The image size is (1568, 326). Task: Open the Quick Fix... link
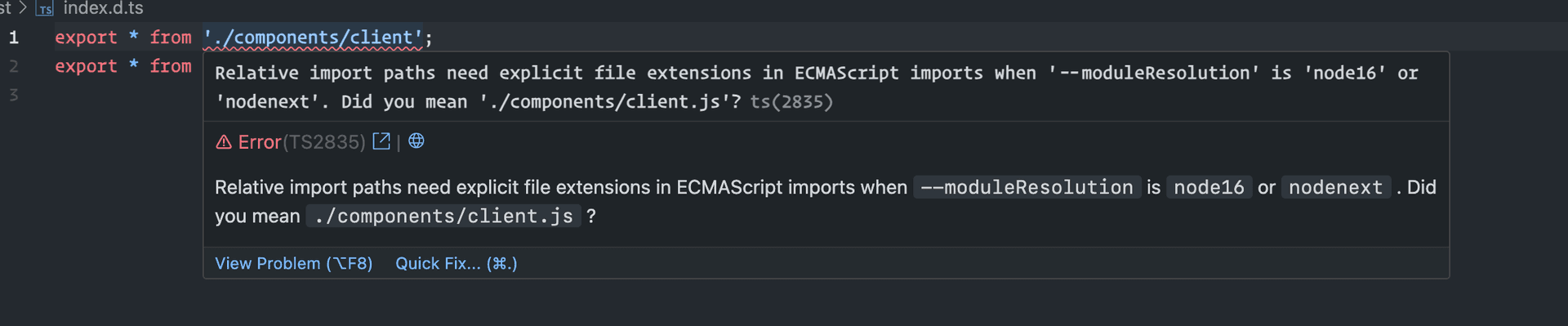(457, 263)
